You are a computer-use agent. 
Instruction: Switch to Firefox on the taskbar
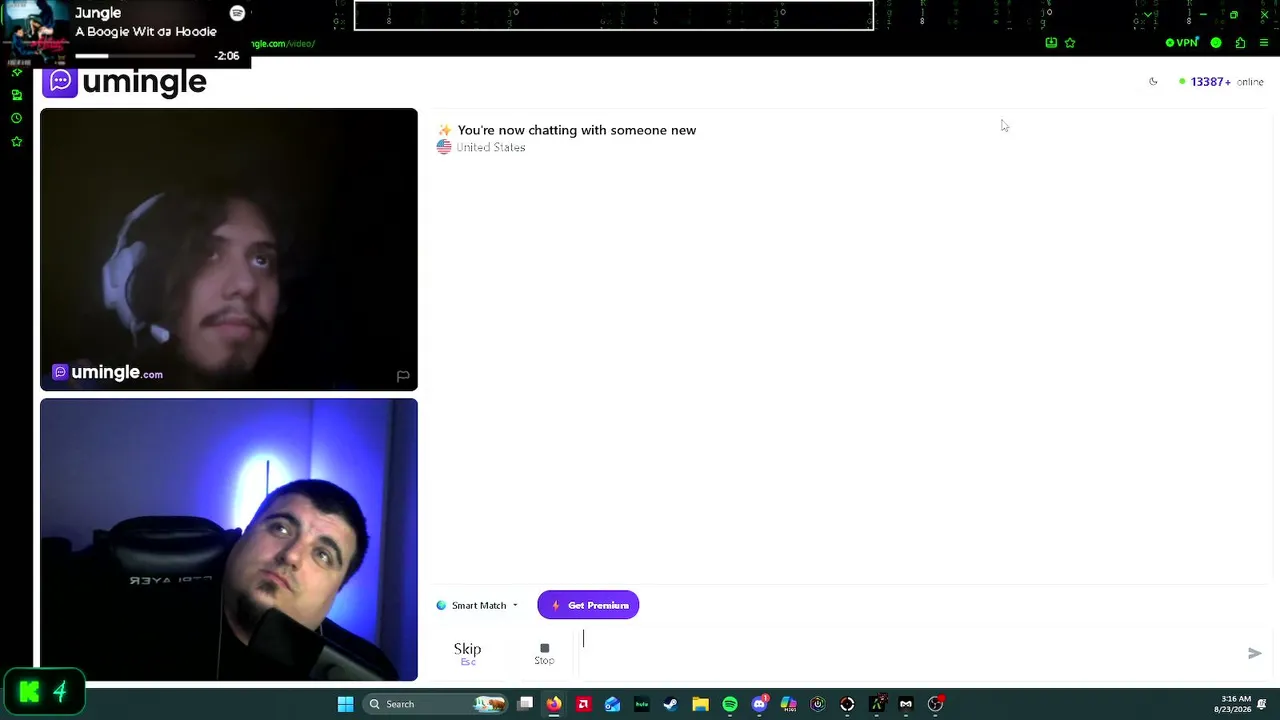pos(554,704)
